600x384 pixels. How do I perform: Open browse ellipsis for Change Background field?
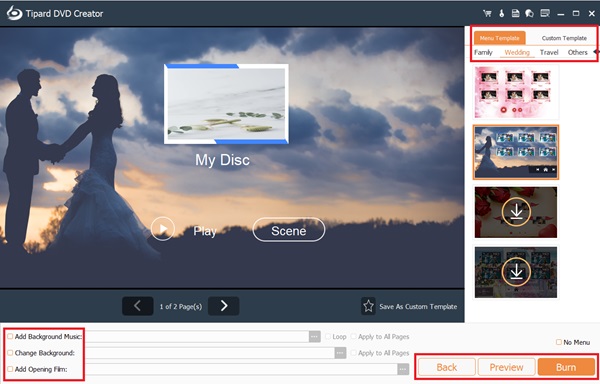point(340,353)
